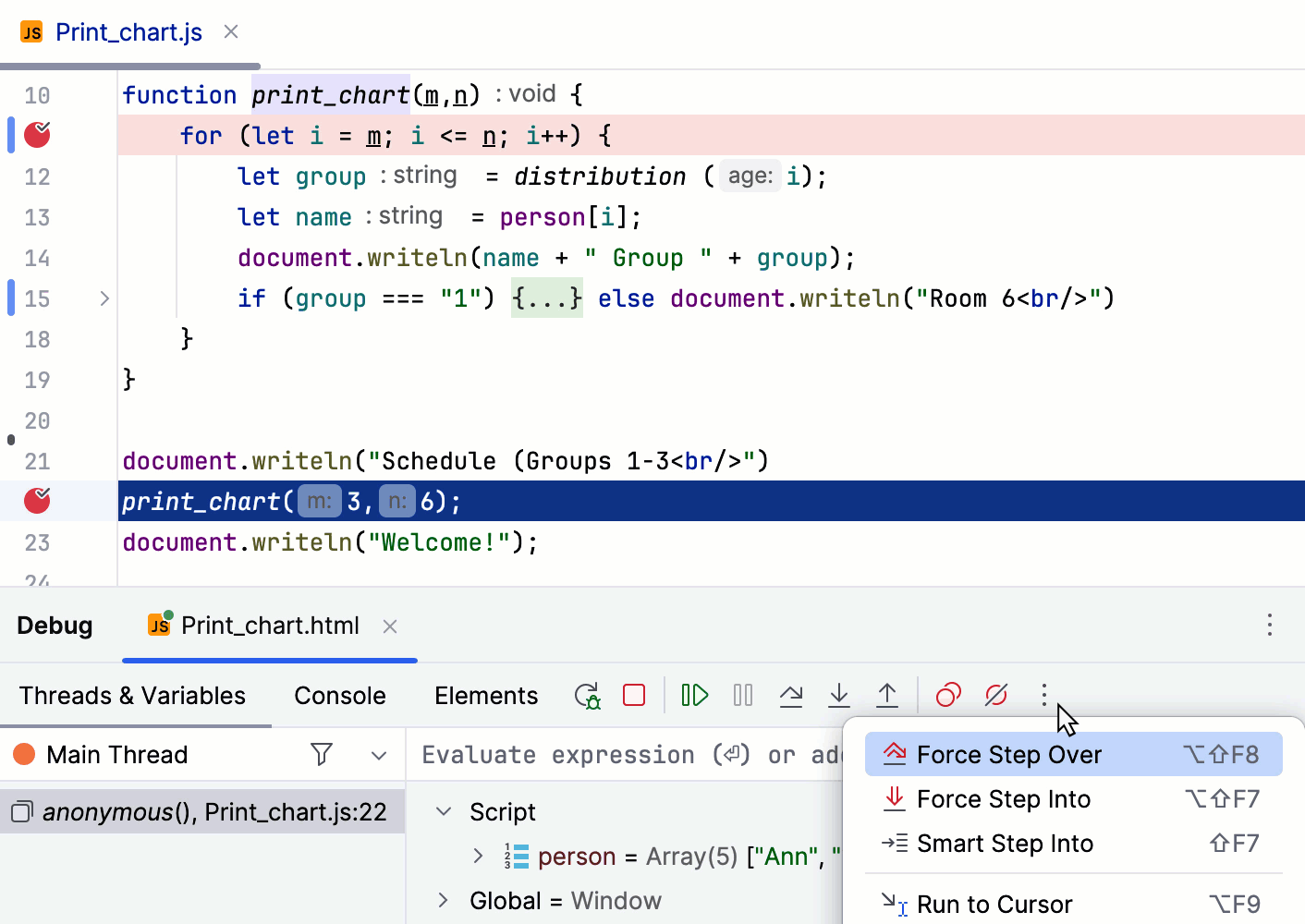Choose Smart Step Into from the menu

tap(1006, 843)
